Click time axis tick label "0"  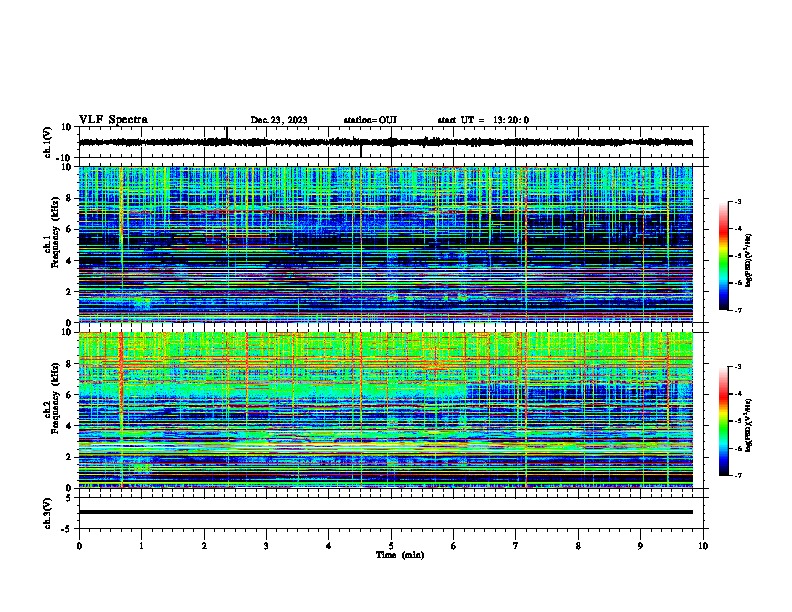[x=79, y=546]
